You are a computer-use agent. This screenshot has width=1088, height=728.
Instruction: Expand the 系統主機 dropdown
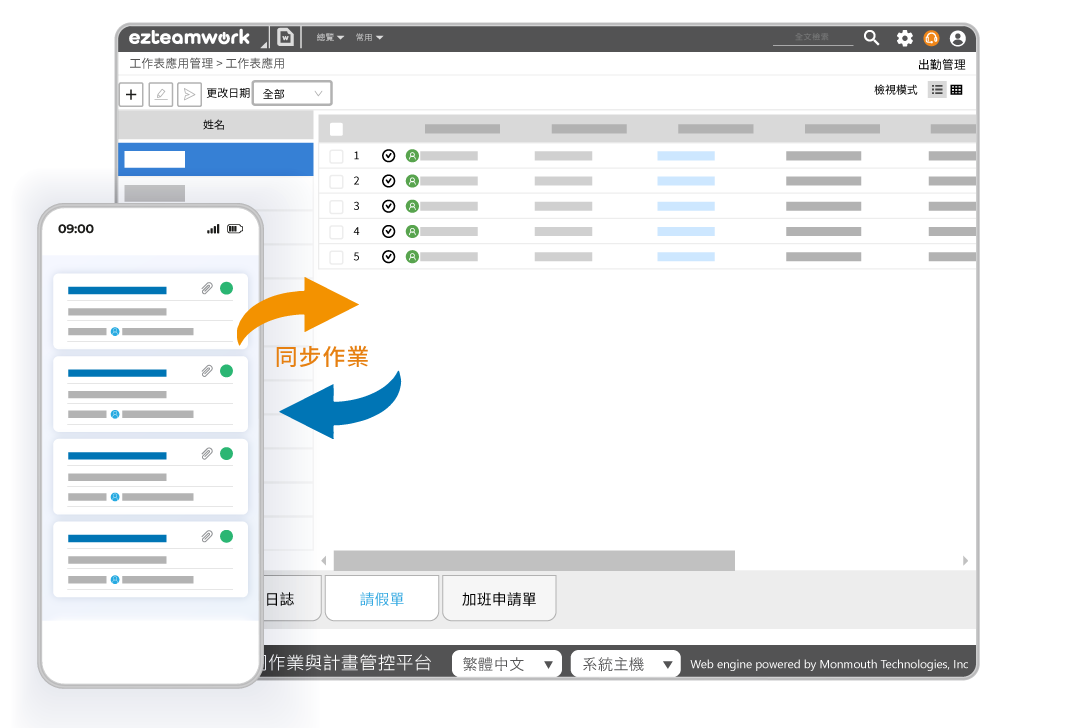(625, 664)
